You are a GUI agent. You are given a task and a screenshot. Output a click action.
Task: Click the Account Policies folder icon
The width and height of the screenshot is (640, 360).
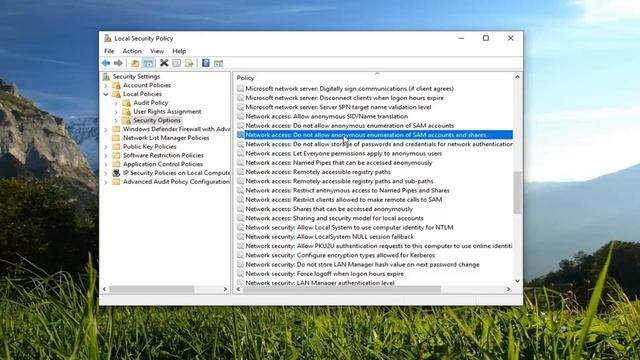(116, 85)
